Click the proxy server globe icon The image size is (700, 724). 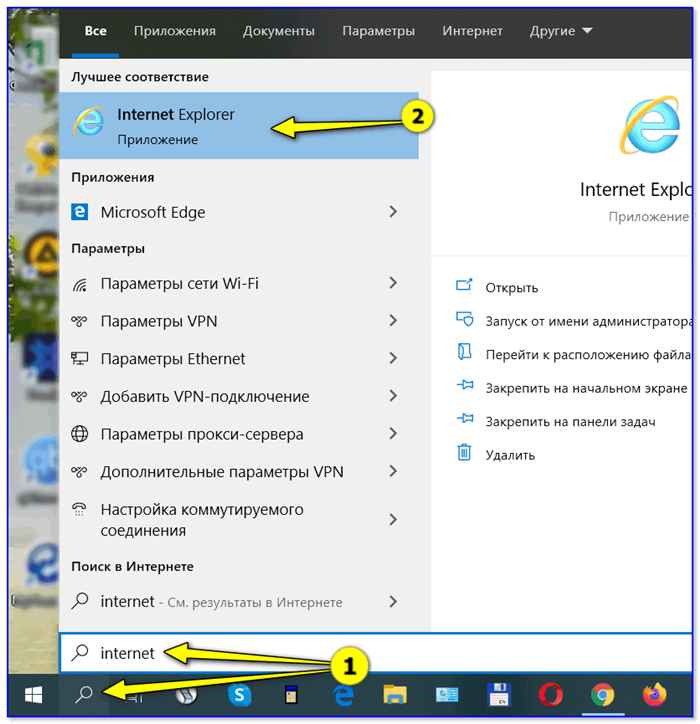click(x=79, y=434)
